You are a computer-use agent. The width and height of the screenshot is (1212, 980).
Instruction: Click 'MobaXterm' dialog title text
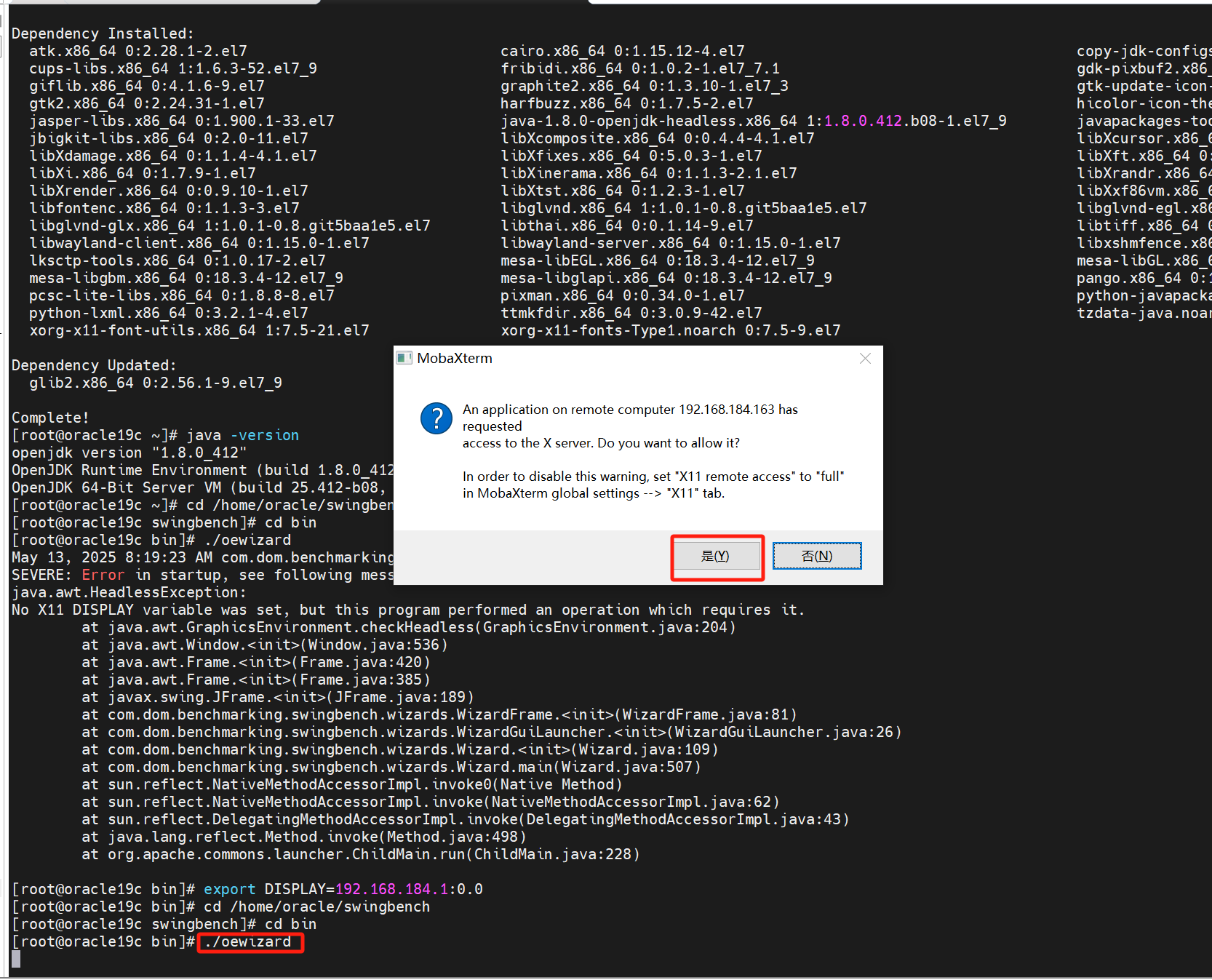tap(455, 358)
